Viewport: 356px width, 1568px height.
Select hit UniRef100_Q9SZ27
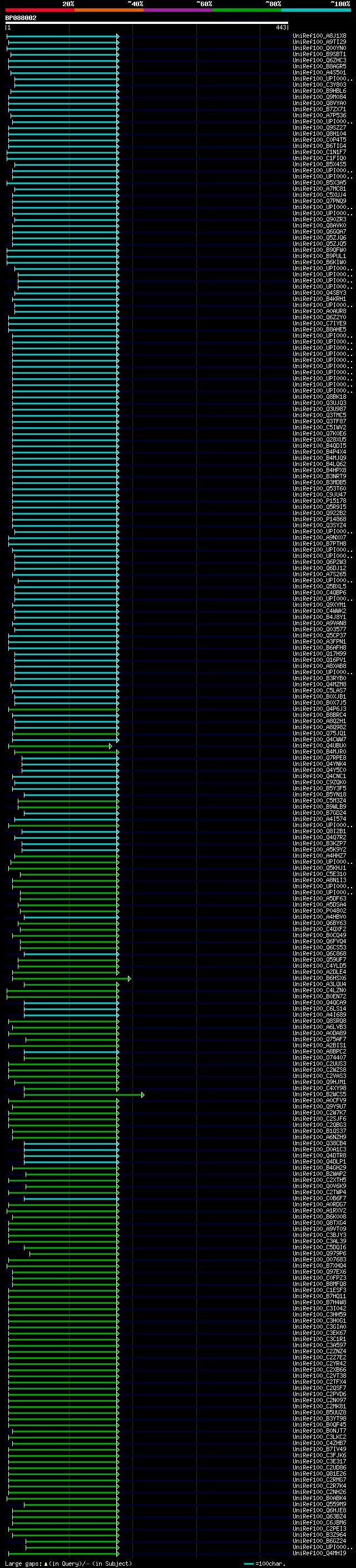pyautogui.click(x=319, y=128)
